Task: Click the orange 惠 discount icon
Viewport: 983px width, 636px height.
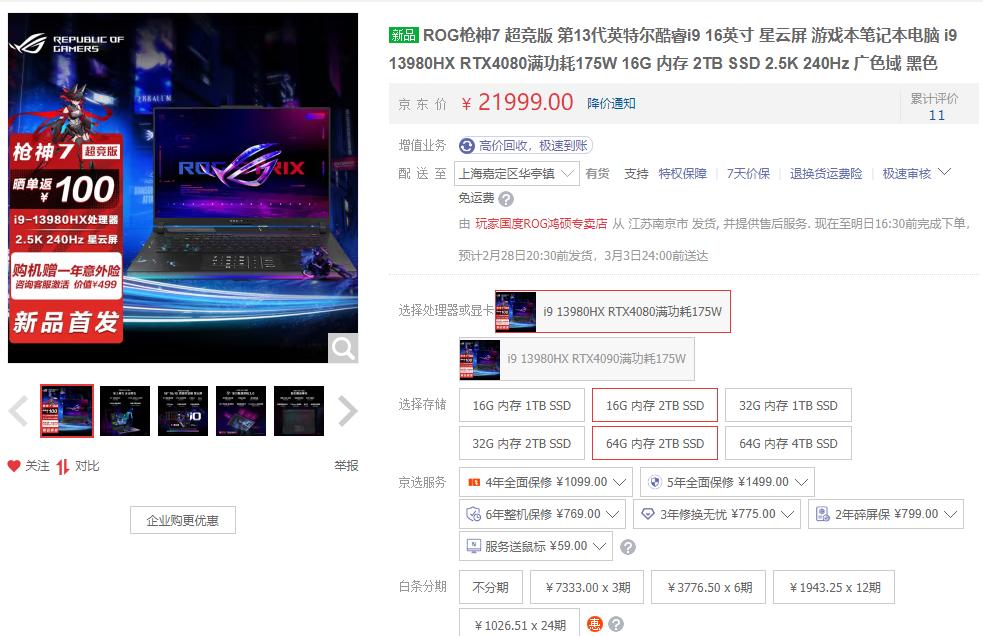Action: coord(594,624)
